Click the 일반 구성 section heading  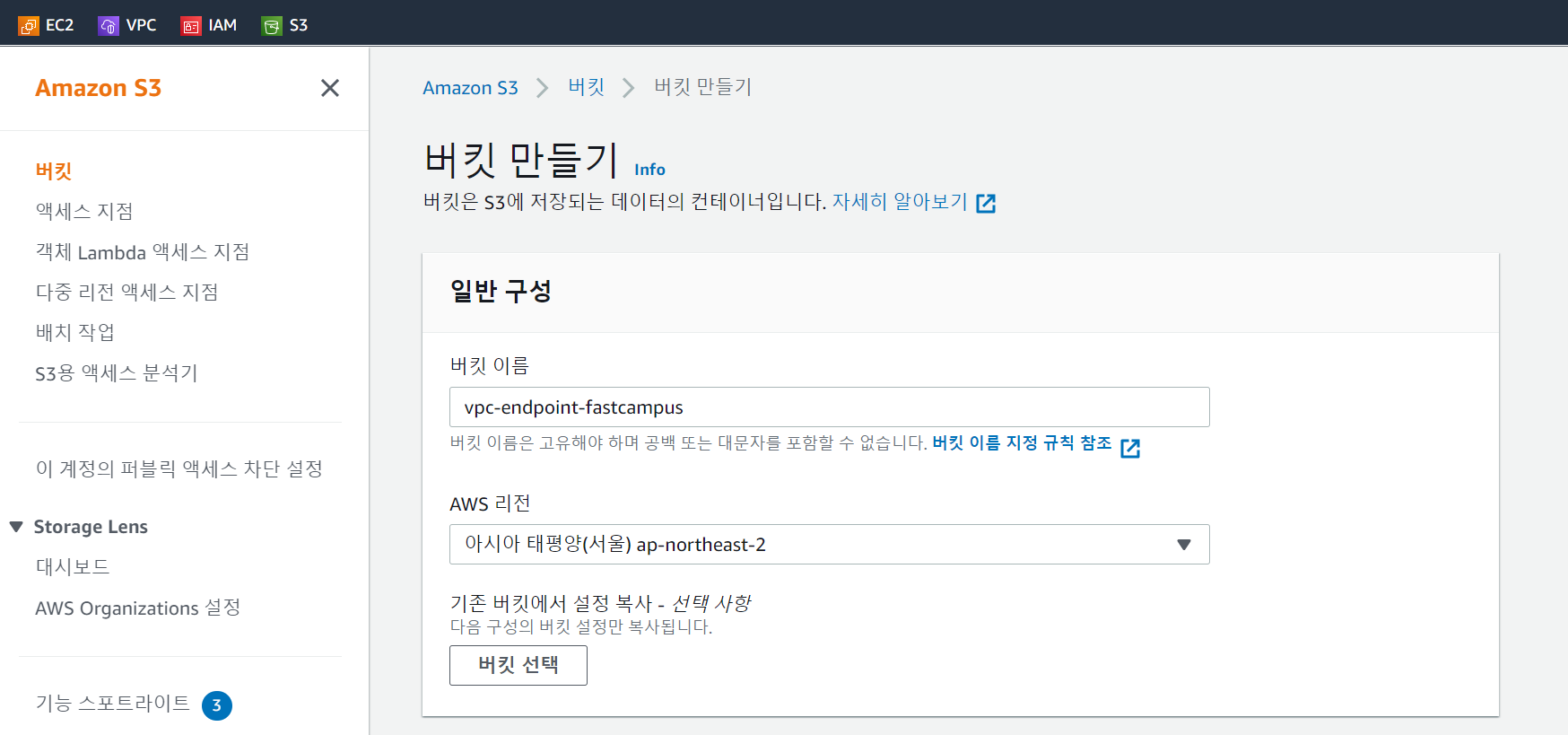point(501,291)
